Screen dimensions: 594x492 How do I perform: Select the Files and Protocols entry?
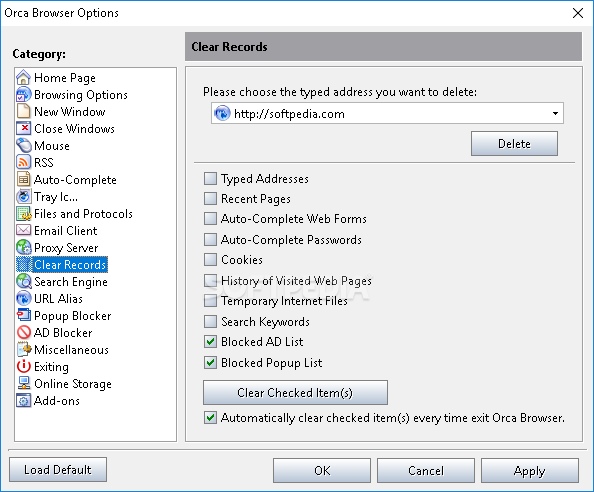[x=83, y=214]
